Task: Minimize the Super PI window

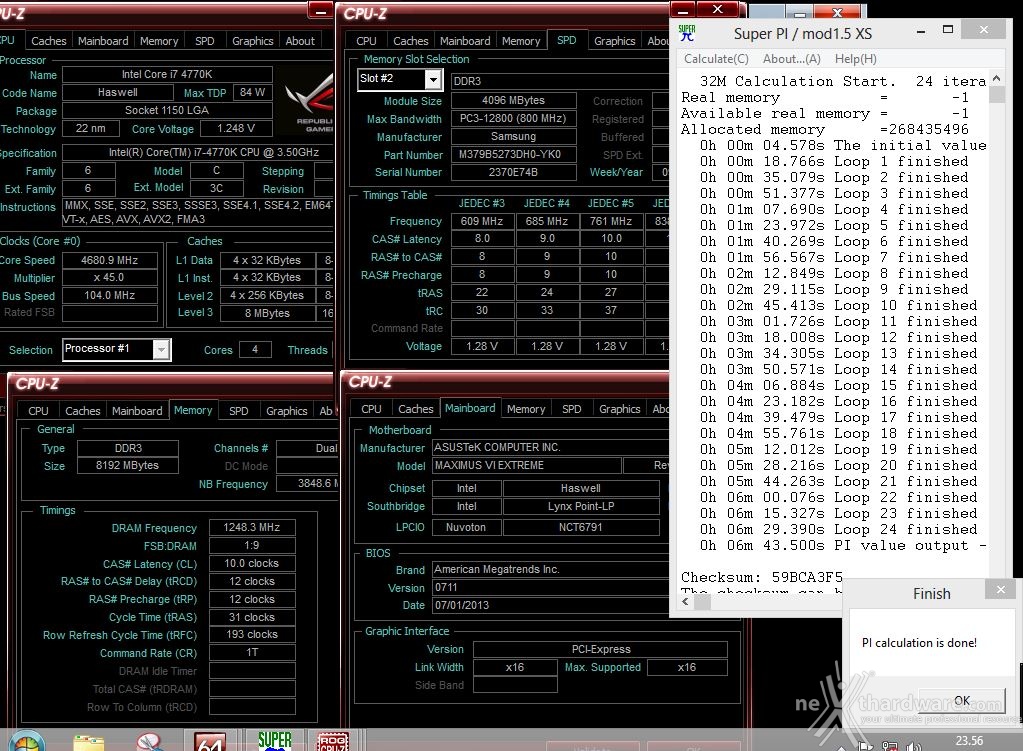Action: click(921, 31)
